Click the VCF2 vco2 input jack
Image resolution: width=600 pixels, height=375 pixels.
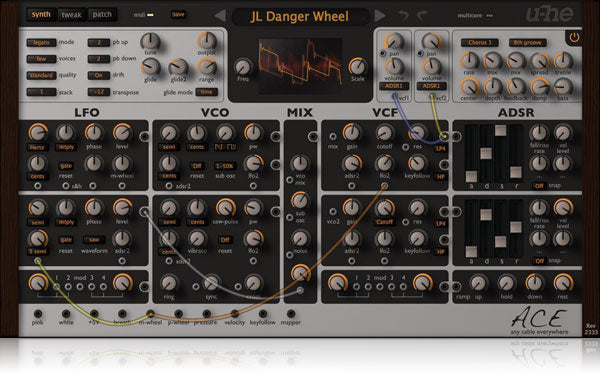[x=333, y=211]
